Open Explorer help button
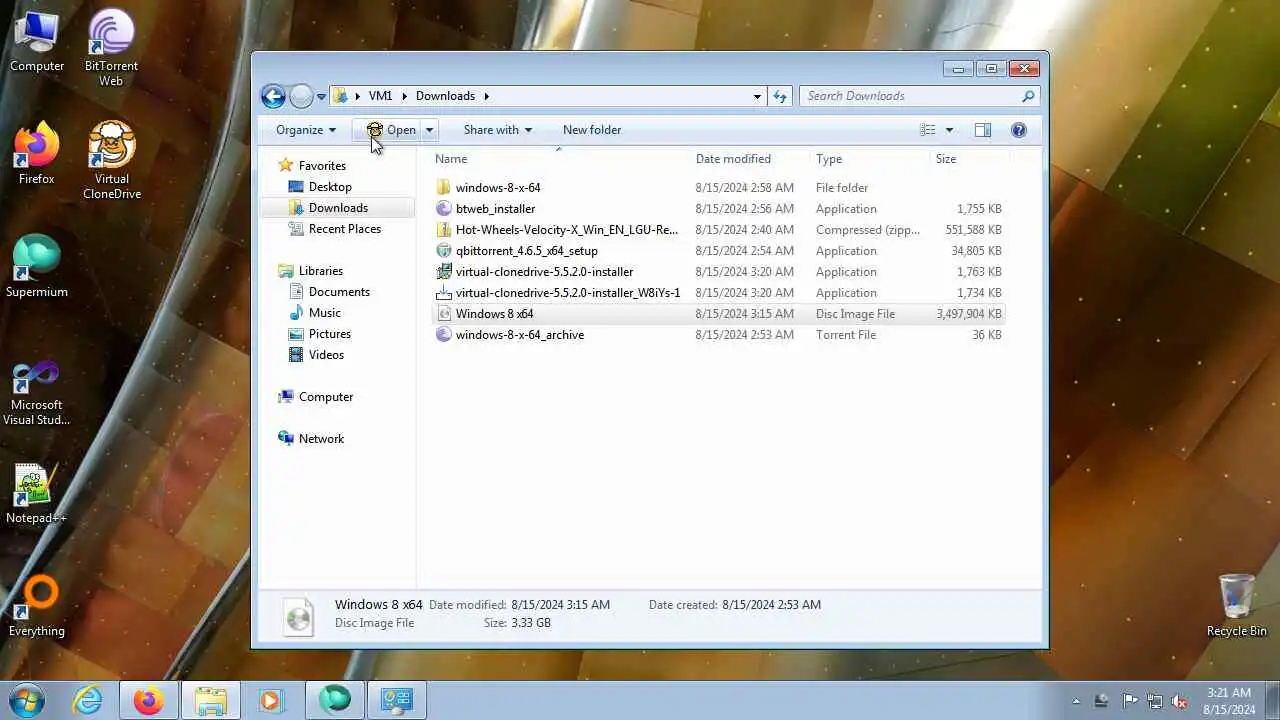The image size is (1280, 720). point(1019,130)
